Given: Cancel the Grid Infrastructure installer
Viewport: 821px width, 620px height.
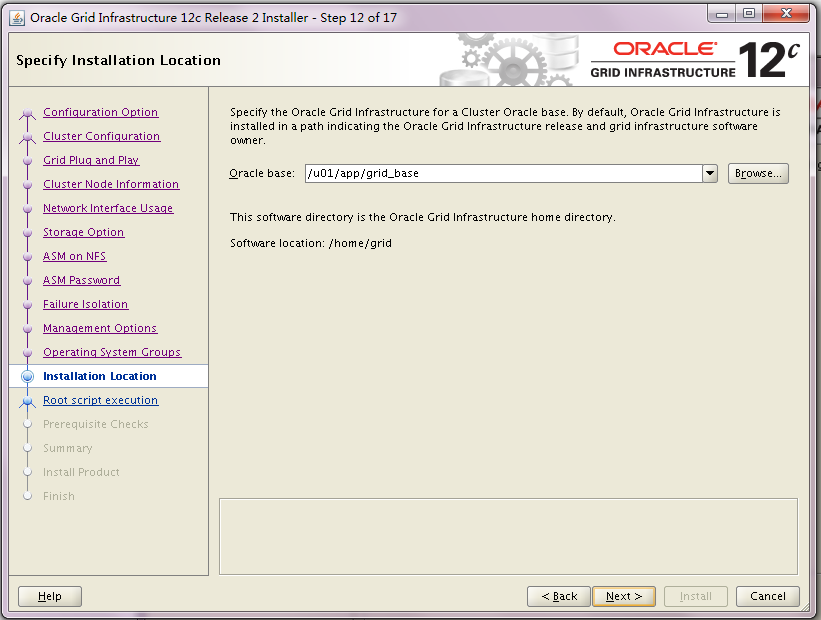Looking at the screenshot, I should (768, 596).
